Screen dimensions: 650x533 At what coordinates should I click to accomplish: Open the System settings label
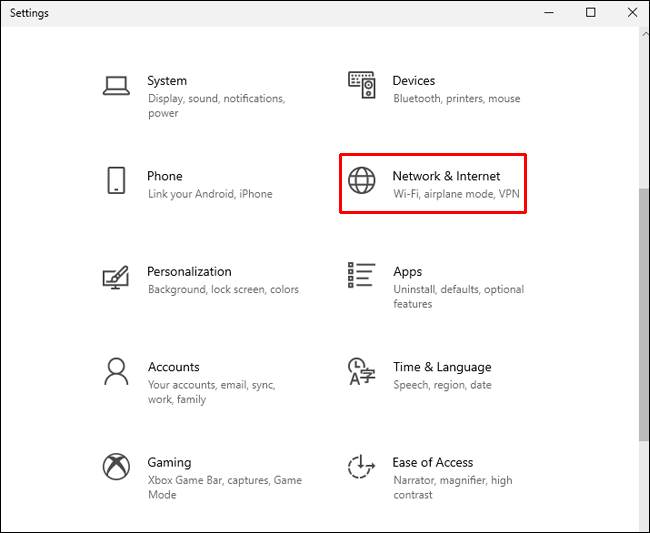pos(167,81)
